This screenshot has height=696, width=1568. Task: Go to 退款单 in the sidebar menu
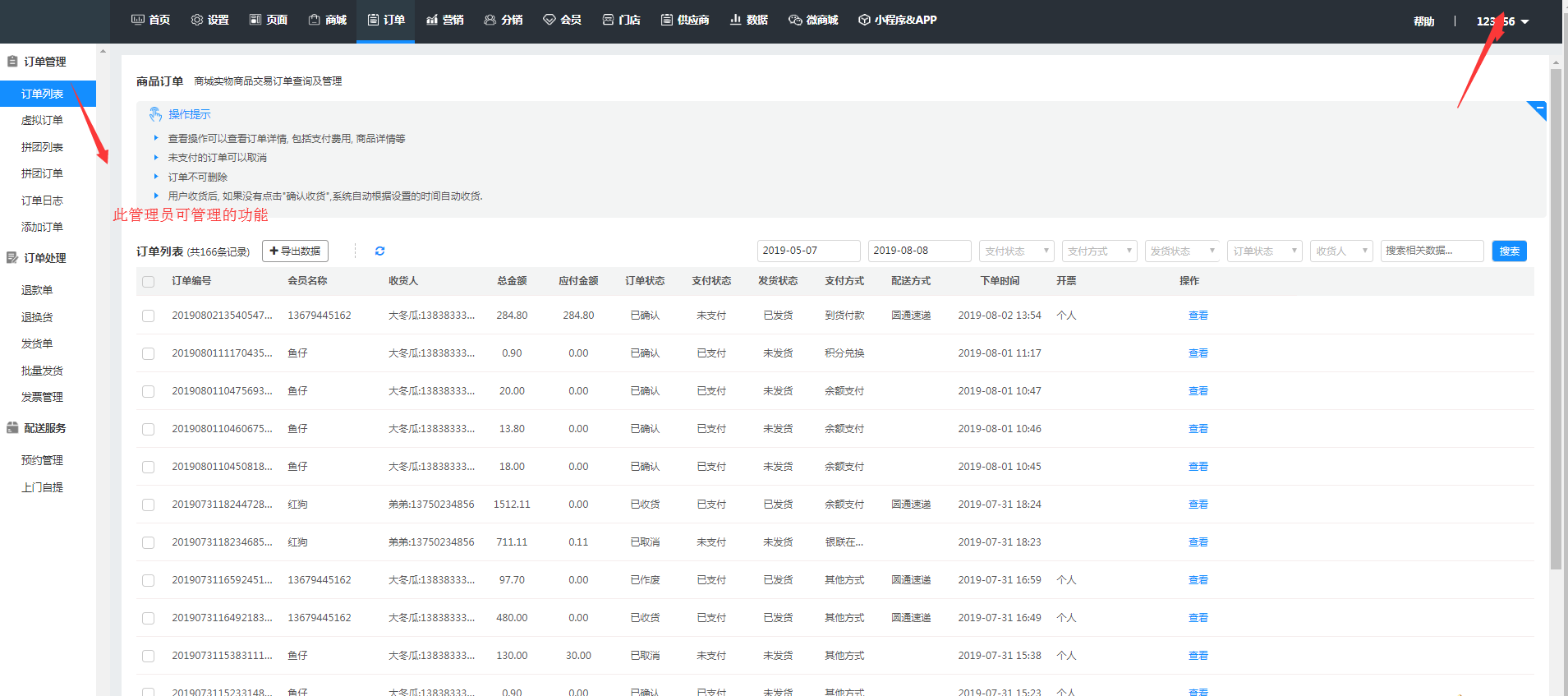coord(37,290)
